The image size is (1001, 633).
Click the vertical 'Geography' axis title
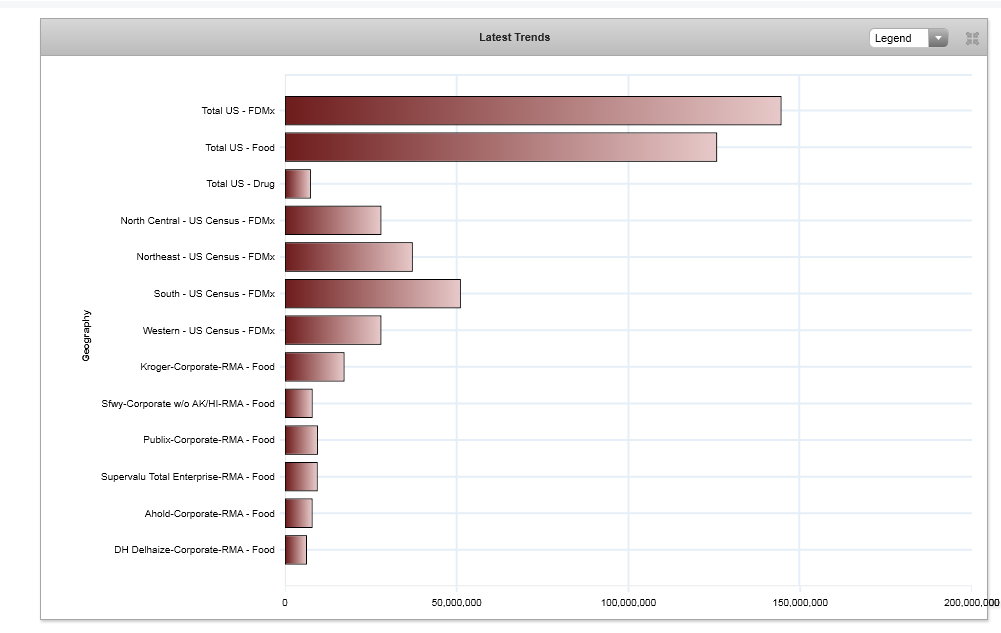point(86,335)
